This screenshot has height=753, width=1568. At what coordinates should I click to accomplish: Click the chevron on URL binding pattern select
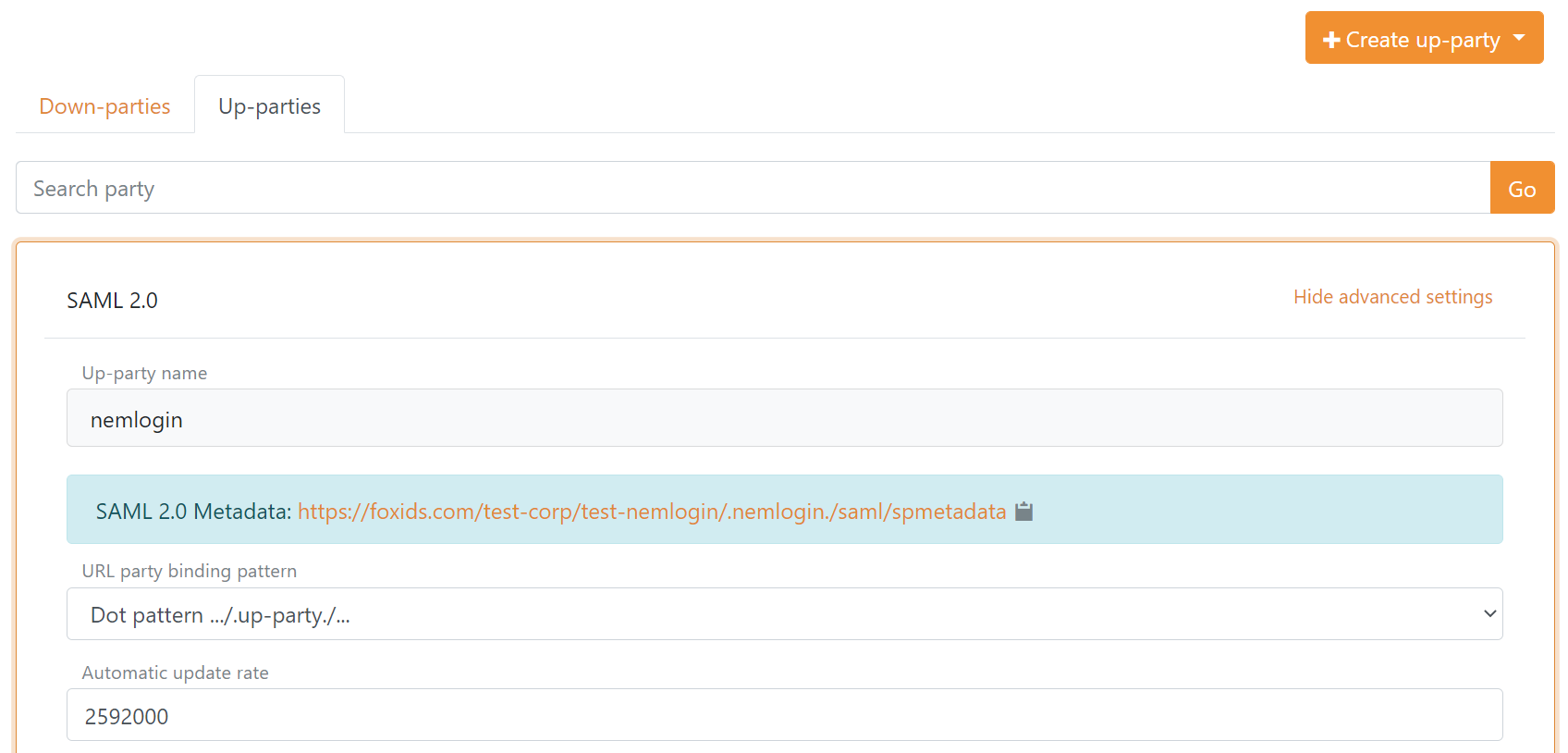[1489, 614]
